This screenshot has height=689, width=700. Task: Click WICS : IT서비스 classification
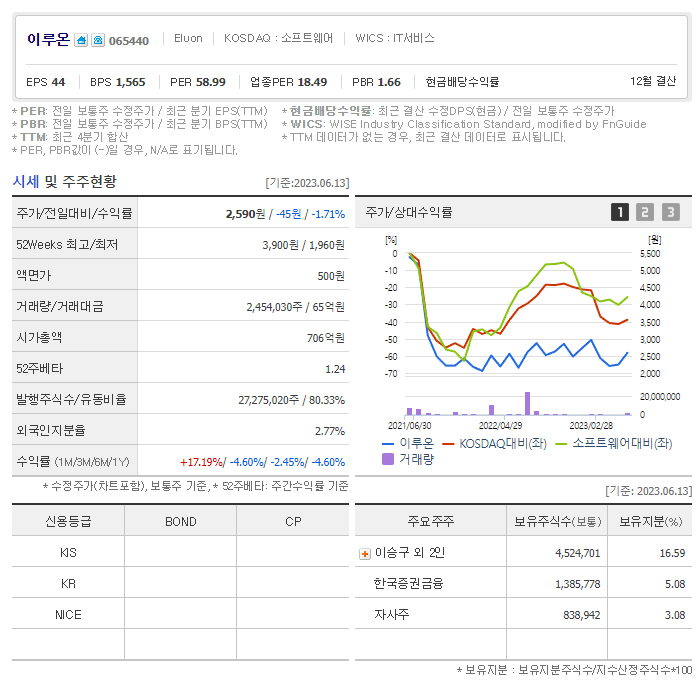pos(395,38)
